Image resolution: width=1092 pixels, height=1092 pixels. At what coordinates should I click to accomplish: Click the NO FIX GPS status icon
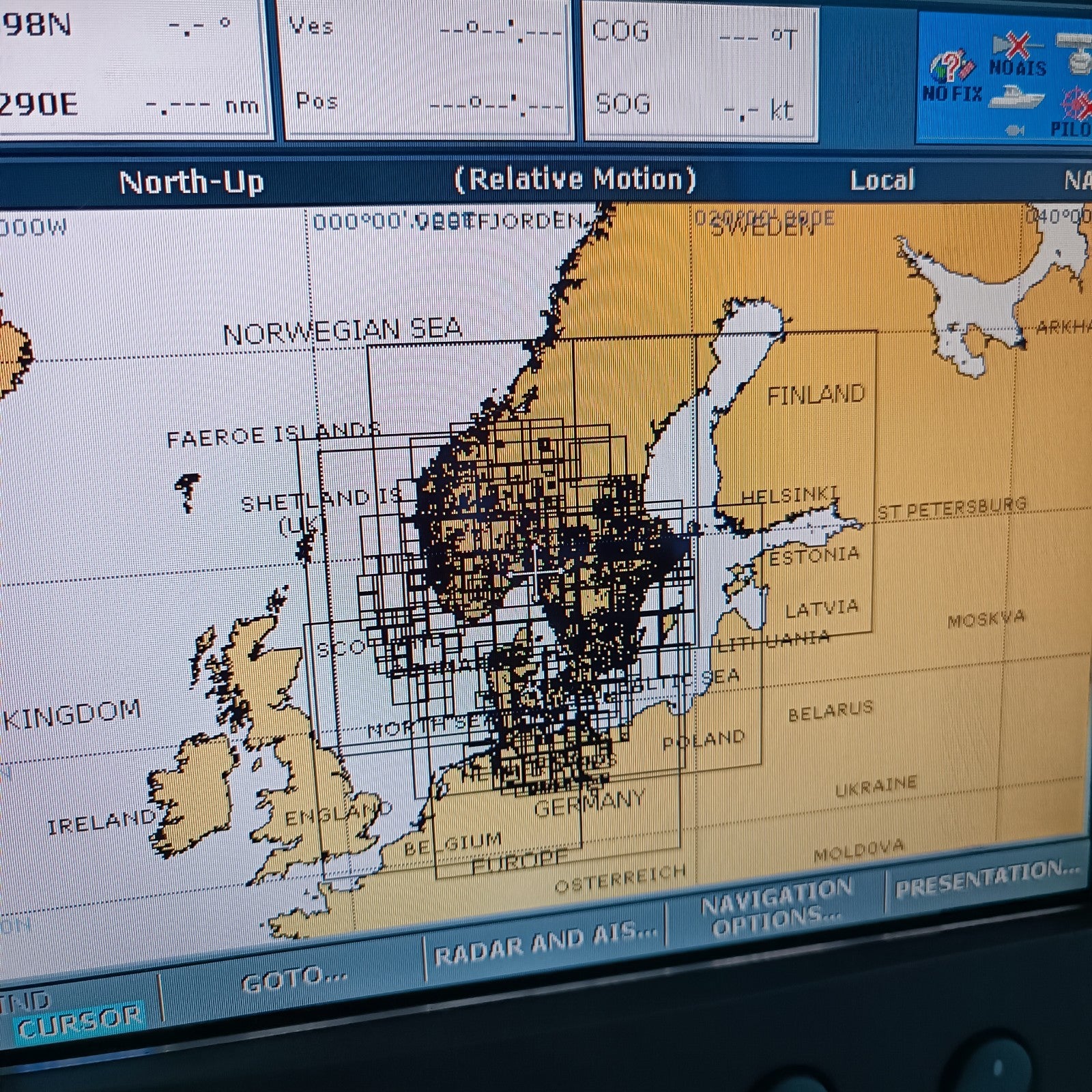coord(953,76)
